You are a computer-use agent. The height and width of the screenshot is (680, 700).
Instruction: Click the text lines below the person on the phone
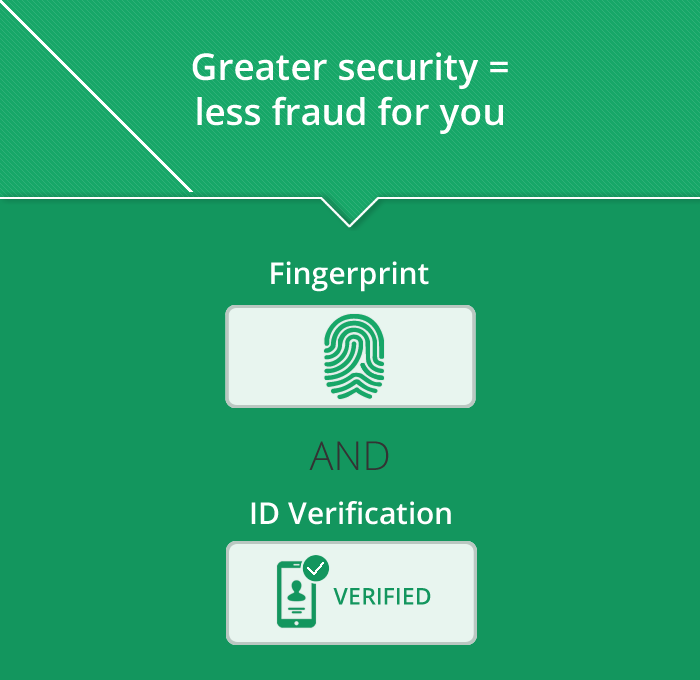pyautogui.click(x=296, y=609)
